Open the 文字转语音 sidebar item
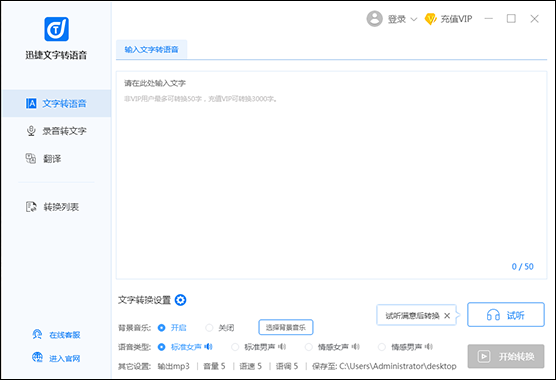The width and height of the screenshot is (556, 380). pos(57,103)
